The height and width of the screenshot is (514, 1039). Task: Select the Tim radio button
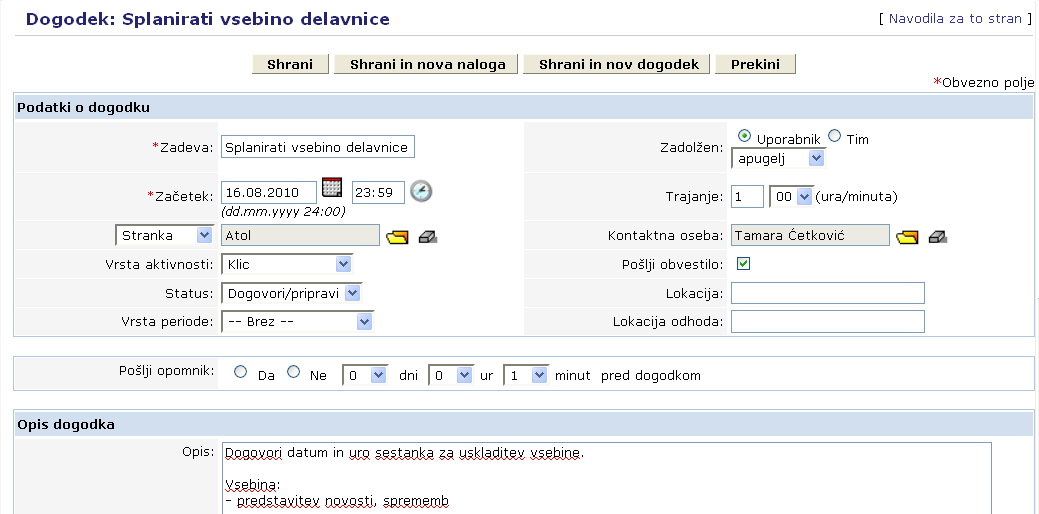tap(835, 137)
